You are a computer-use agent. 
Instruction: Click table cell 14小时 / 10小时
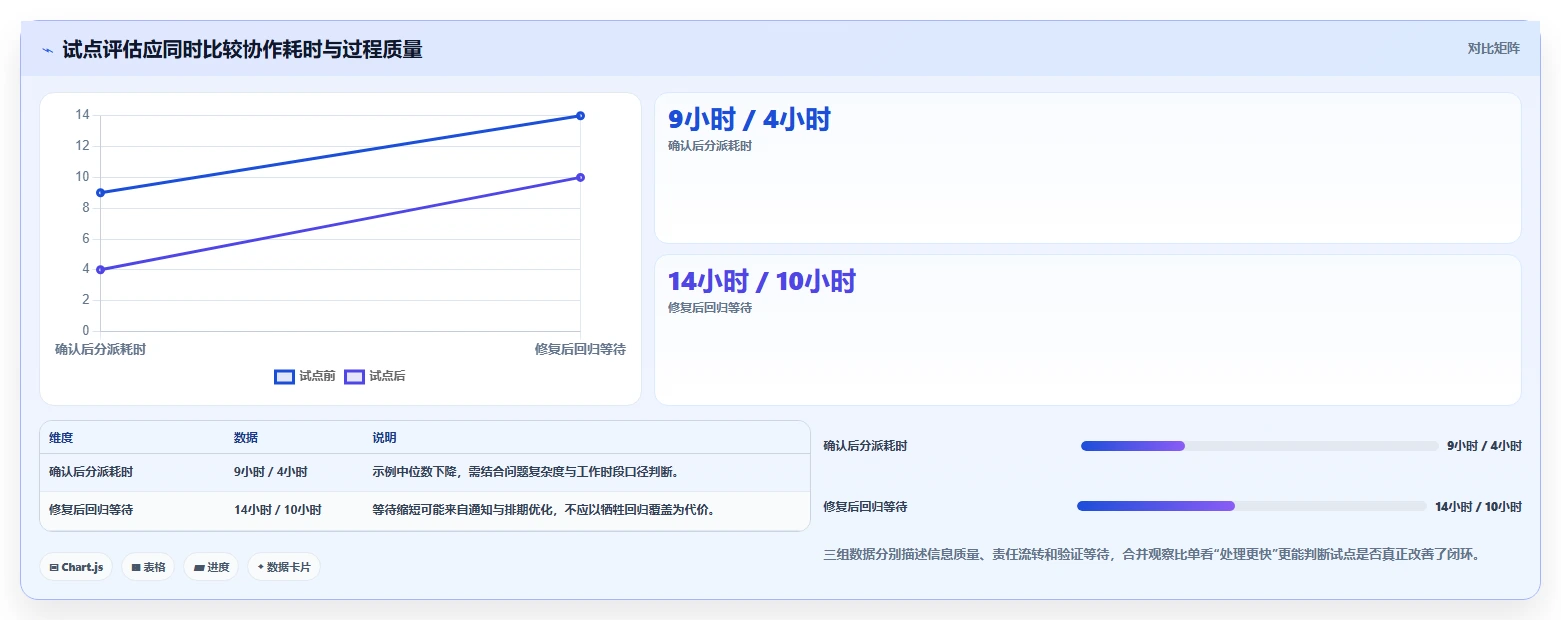tap(278, 510)
